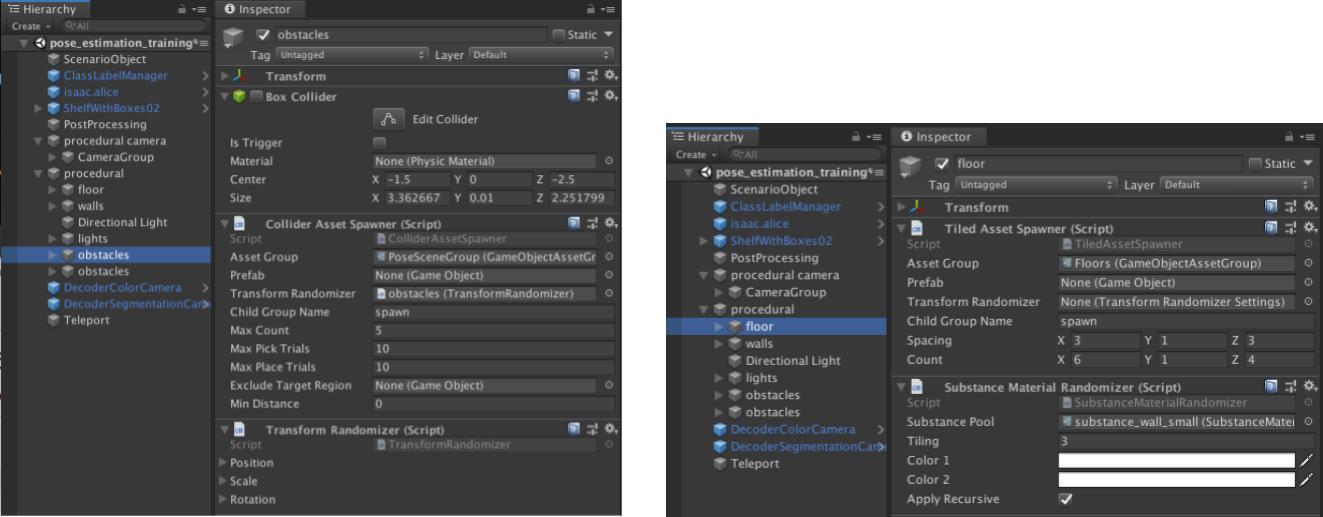Uncheck Apply Recursive checkbox
The height and width of the screenshot is (517, 1323).
[x=1065, y=499]
